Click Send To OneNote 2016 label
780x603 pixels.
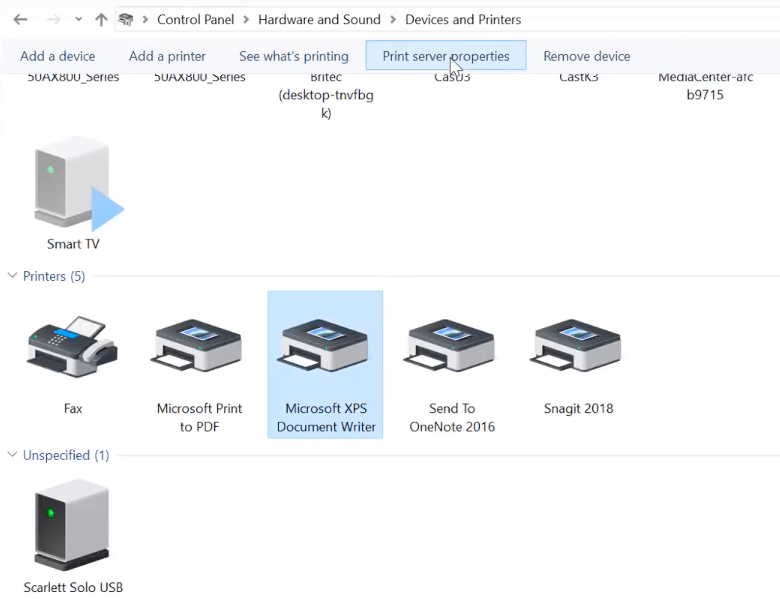[452, 417]
